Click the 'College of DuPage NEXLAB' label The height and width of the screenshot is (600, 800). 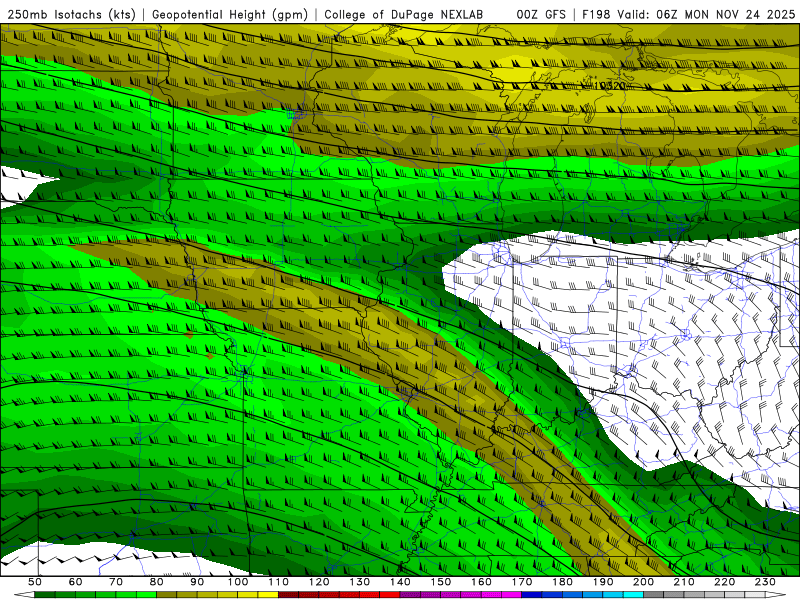[x=404, y=14]
